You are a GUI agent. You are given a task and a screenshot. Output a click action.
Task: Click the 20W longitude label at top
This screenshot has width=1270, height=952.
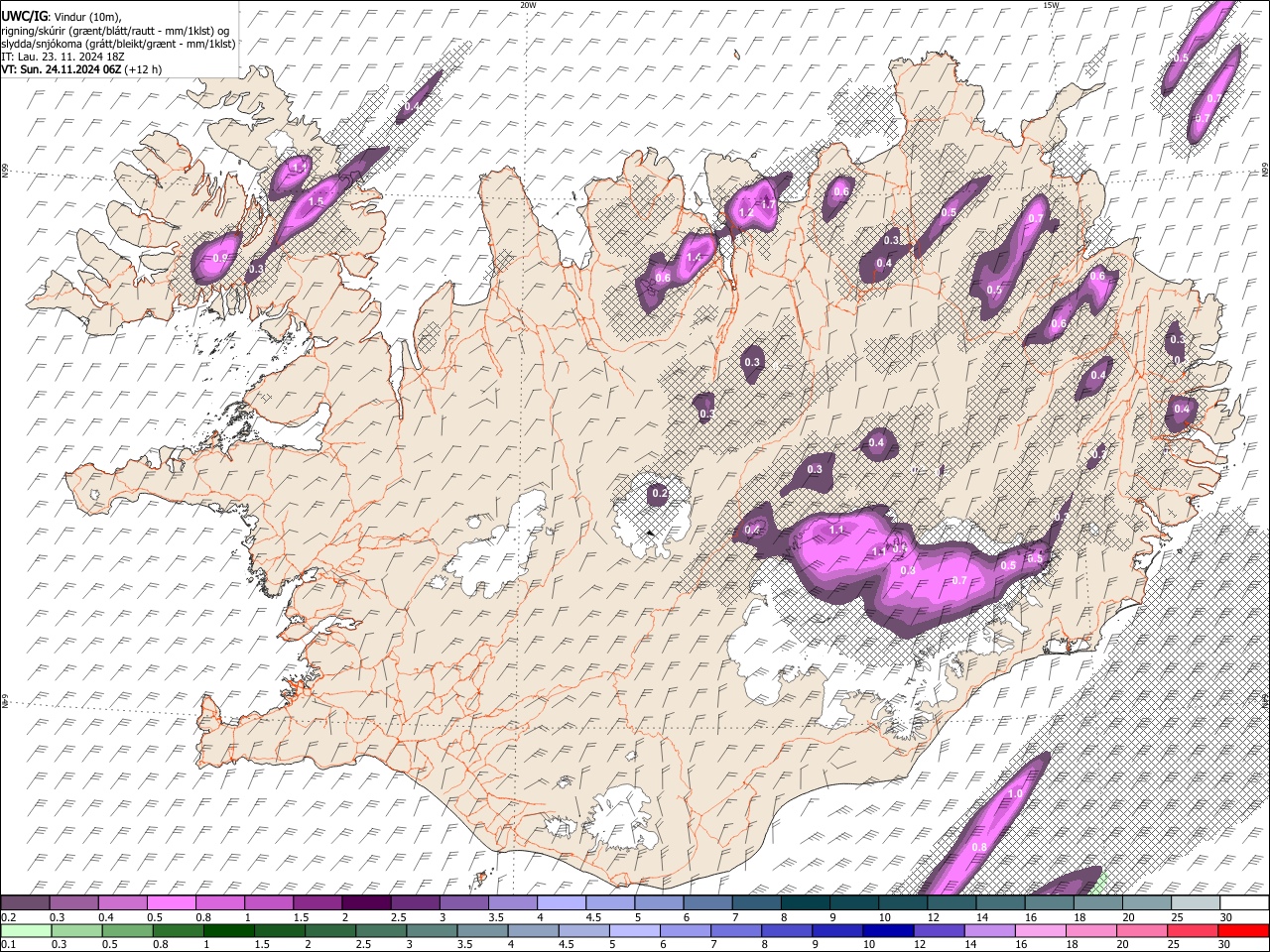point(528,6)
